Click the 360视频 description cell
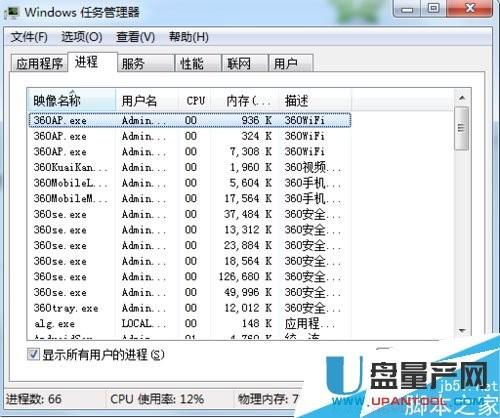Image resolution: width=500 pixels, height=418 pixels. pos(313,167)
